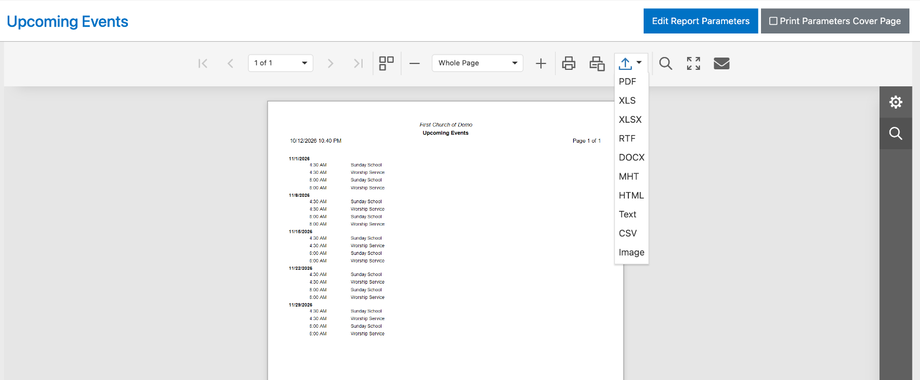920x380 pixels.
Task: Click the 11/22/2026 date heading
Action: 300,268
